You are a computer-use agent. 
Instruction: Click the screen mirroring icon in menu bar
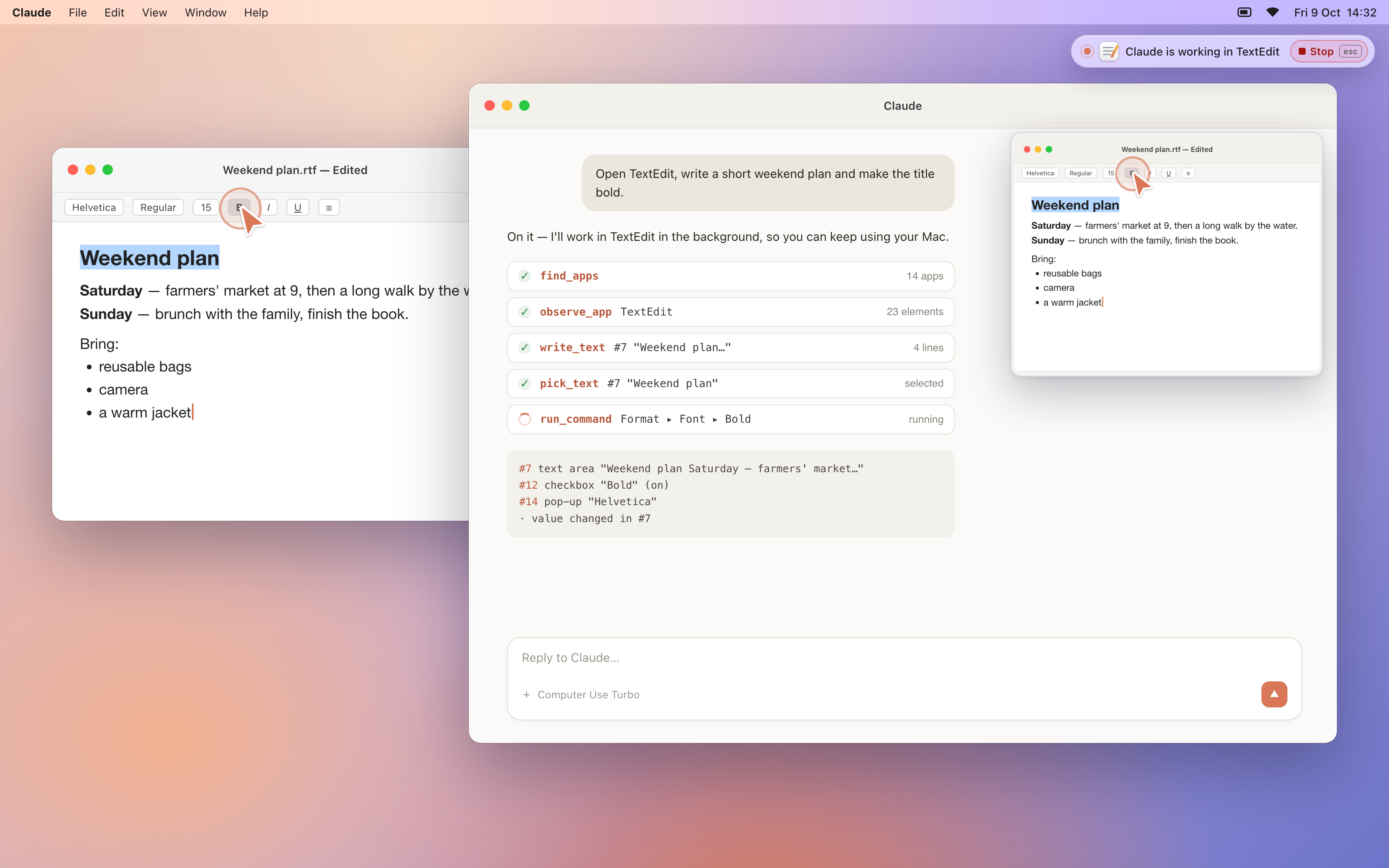[x=1244, y=12]
